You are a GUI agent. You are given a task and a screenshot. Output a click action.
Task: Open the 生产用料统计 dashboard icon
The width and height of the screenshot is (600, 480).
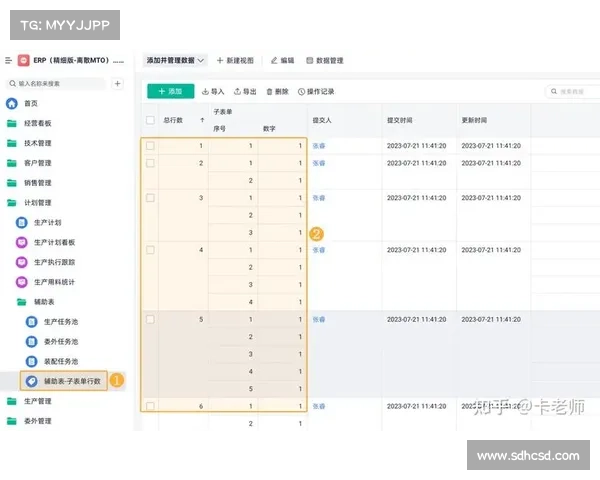point(22,282)
